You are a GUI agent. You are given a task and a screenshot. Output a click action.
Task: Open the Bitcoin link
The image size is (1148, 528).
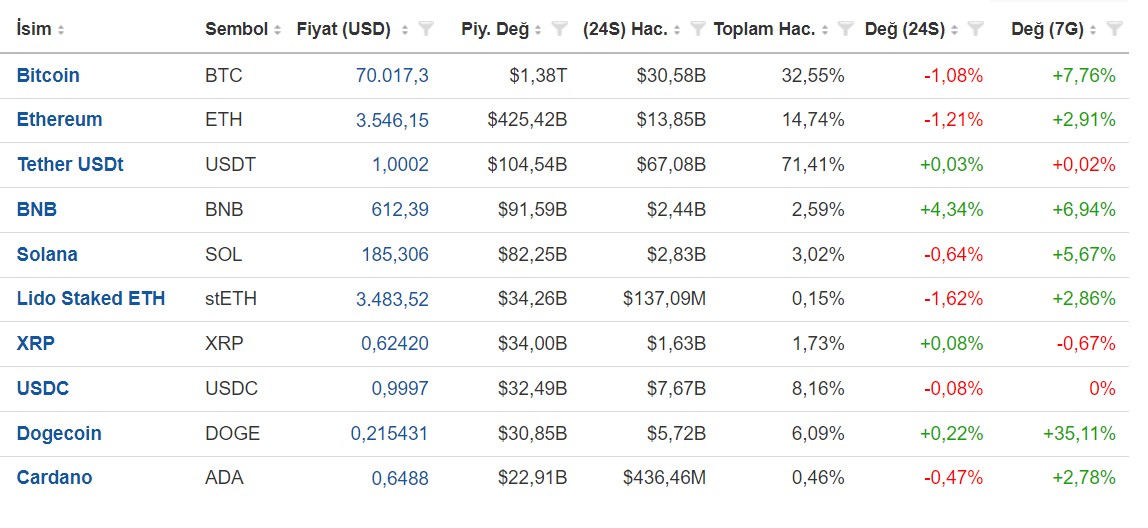tap(48, 75)
